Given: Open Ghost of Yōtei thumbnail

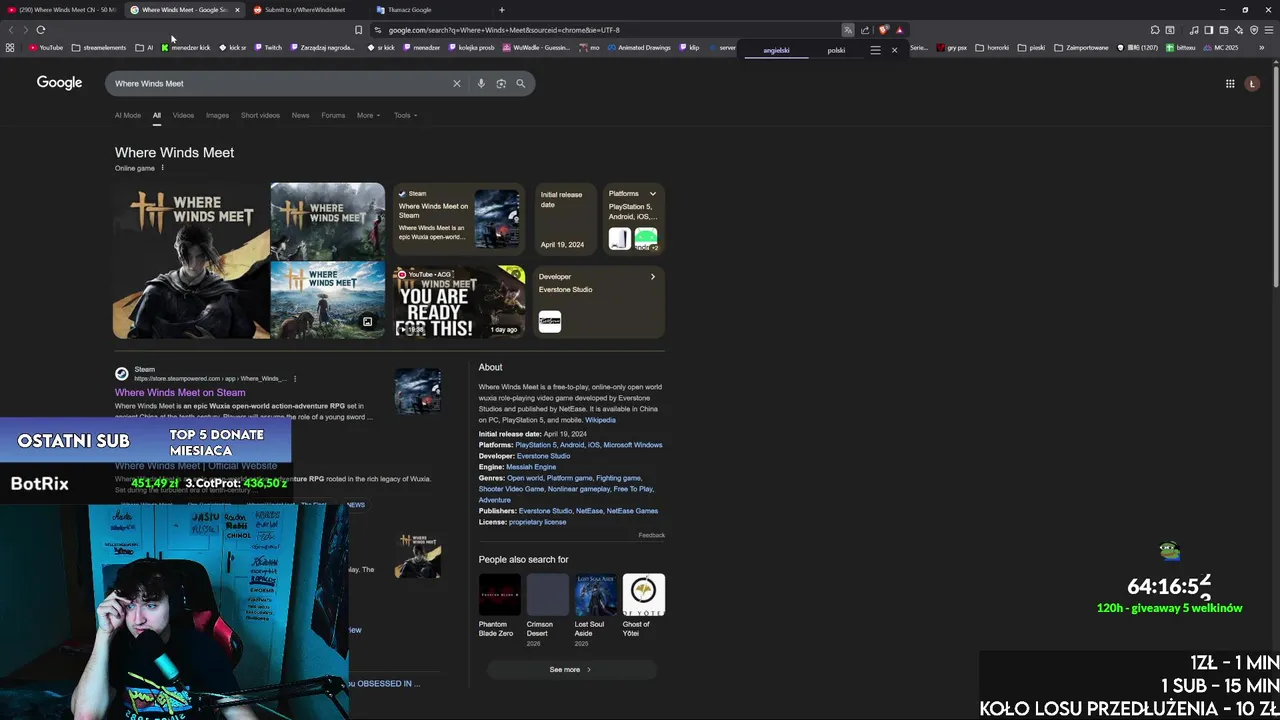Looking at the screenshot, I should click(643, 595).
